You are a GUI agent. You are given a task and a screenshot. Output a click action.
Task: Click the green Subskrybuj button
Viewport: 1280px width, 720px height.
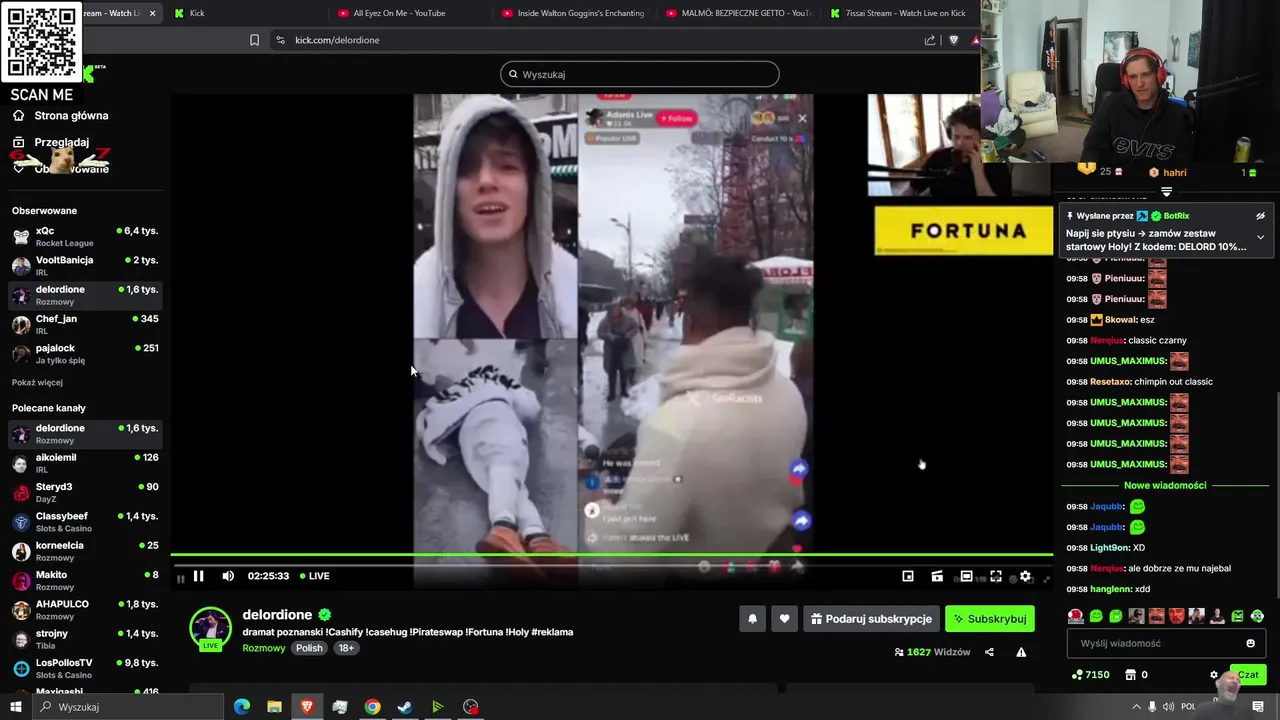(x=990, y=619)
